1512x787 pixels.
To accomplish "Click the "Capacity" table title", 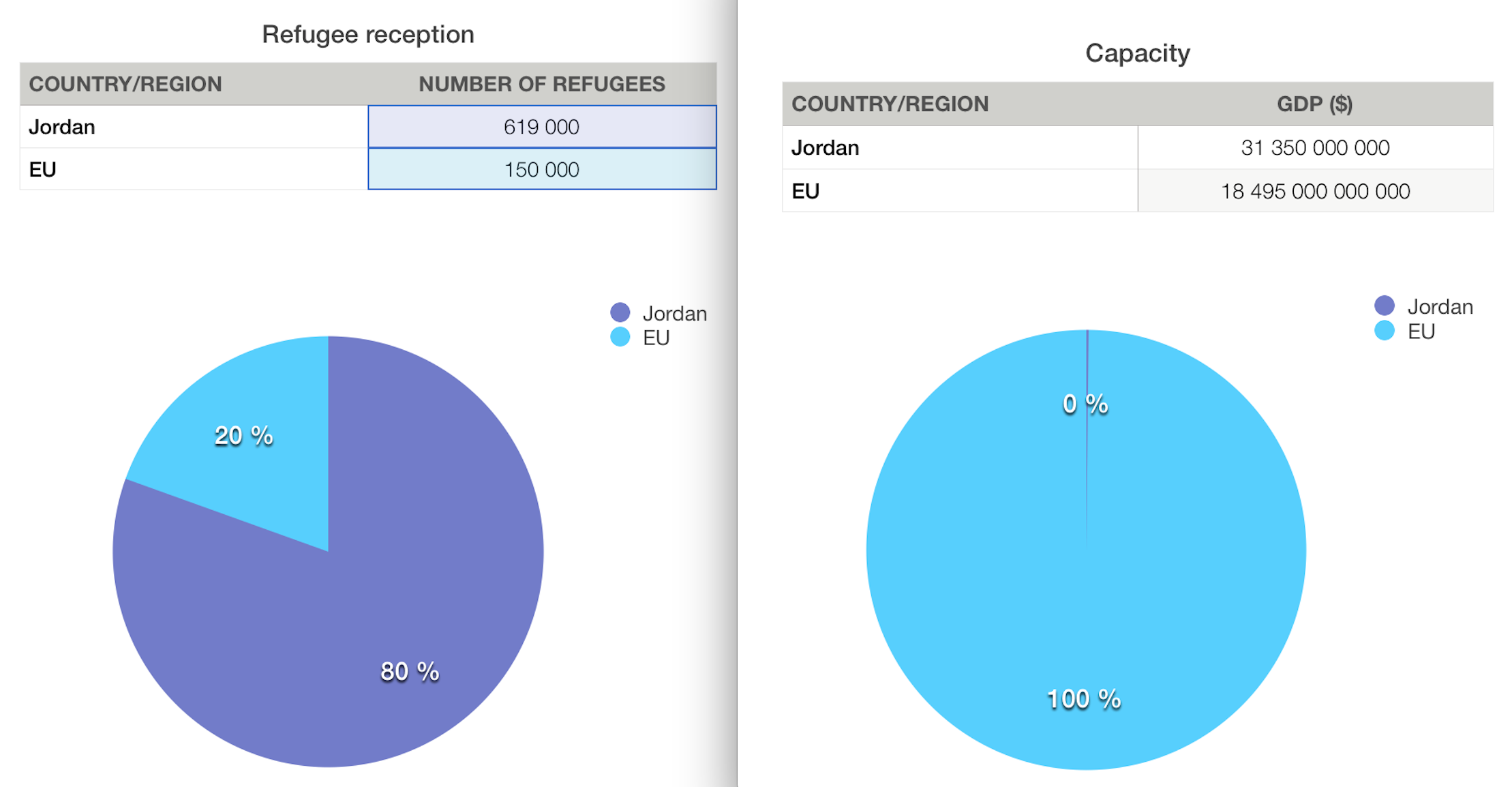I will (x=1137, y=53).
